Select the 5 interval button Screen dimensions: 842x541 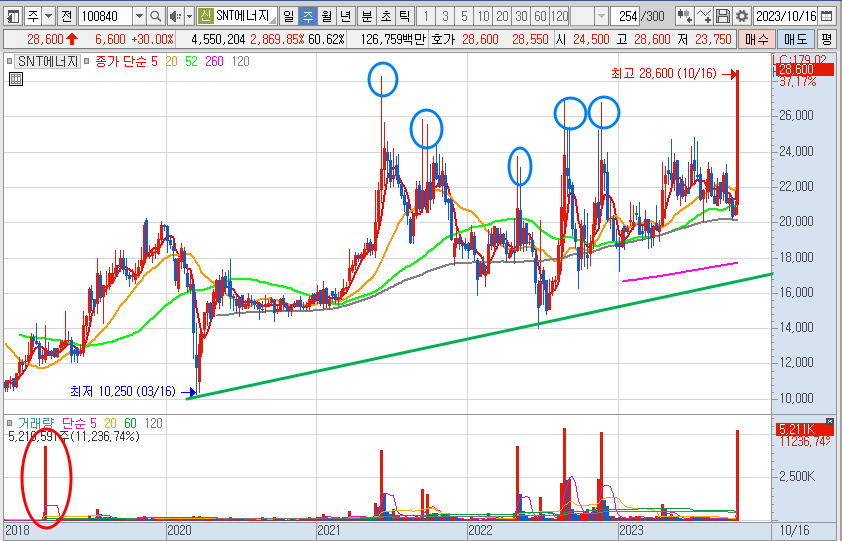(464, 17)
